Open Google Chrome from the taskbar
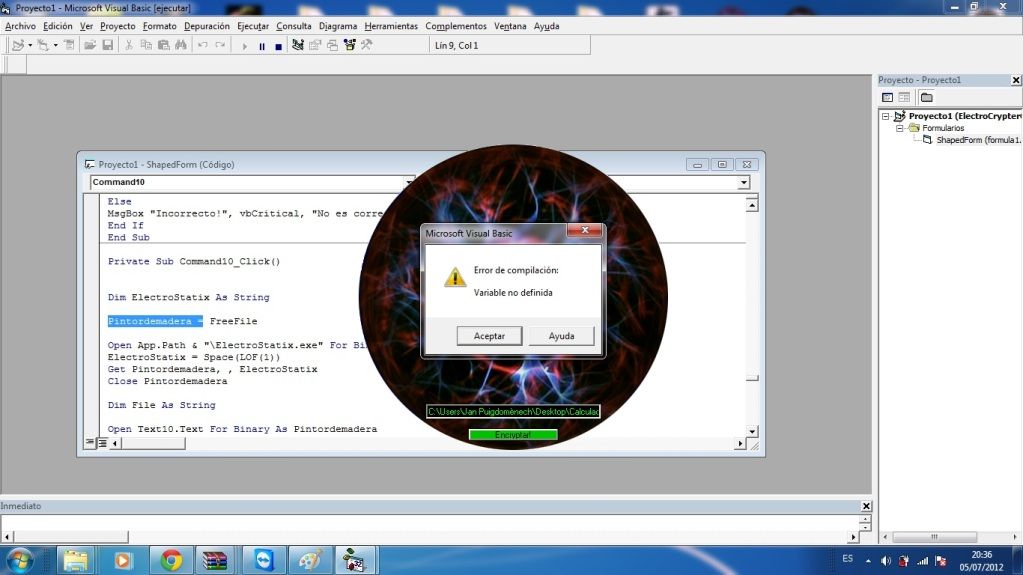Image resolution: width=1023 pixels, height=575 pixels. click(x=171, y=560)
